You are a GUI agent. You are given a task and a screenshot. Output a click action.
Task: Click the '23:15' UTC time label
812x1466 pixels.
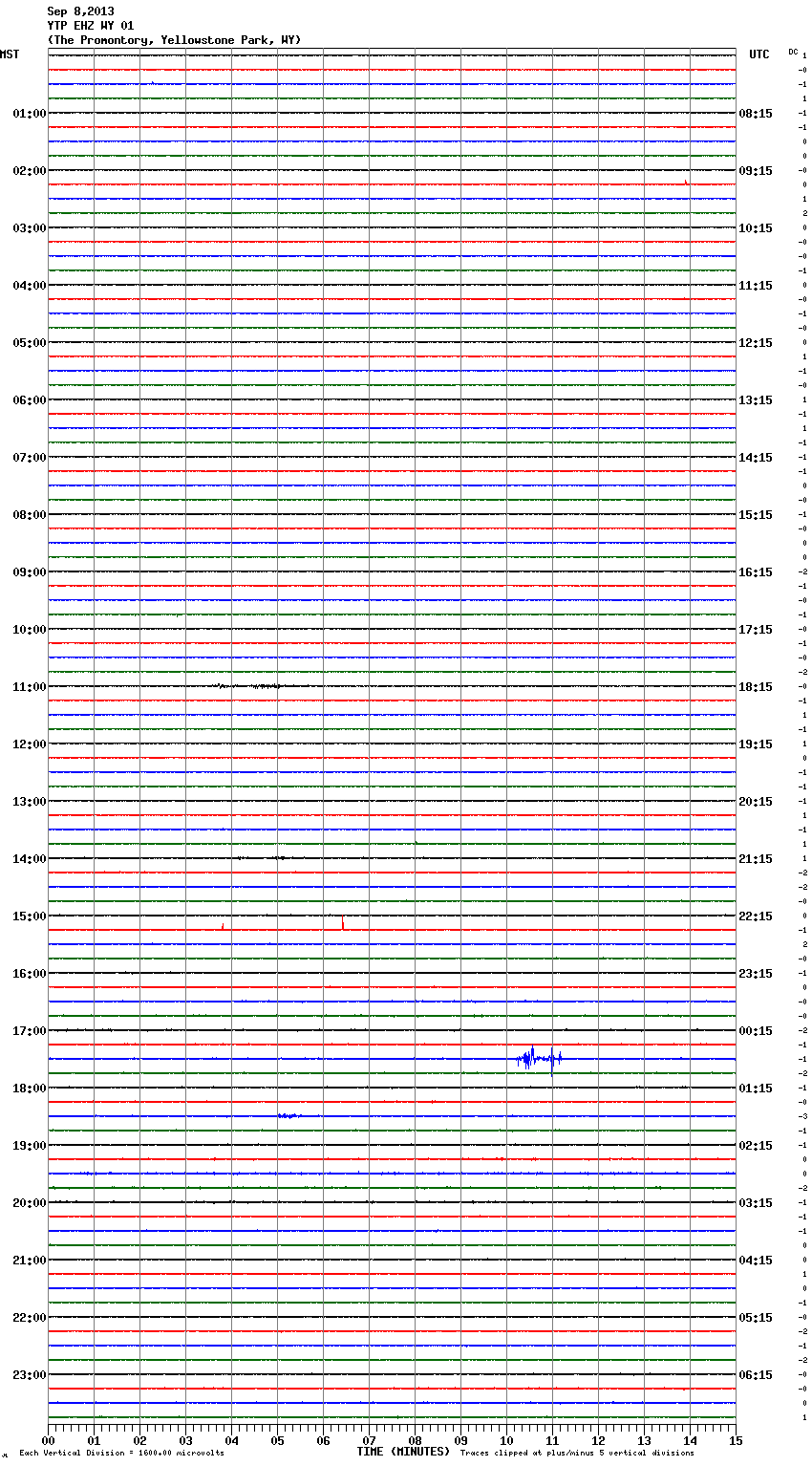click(x=756, y=974)
